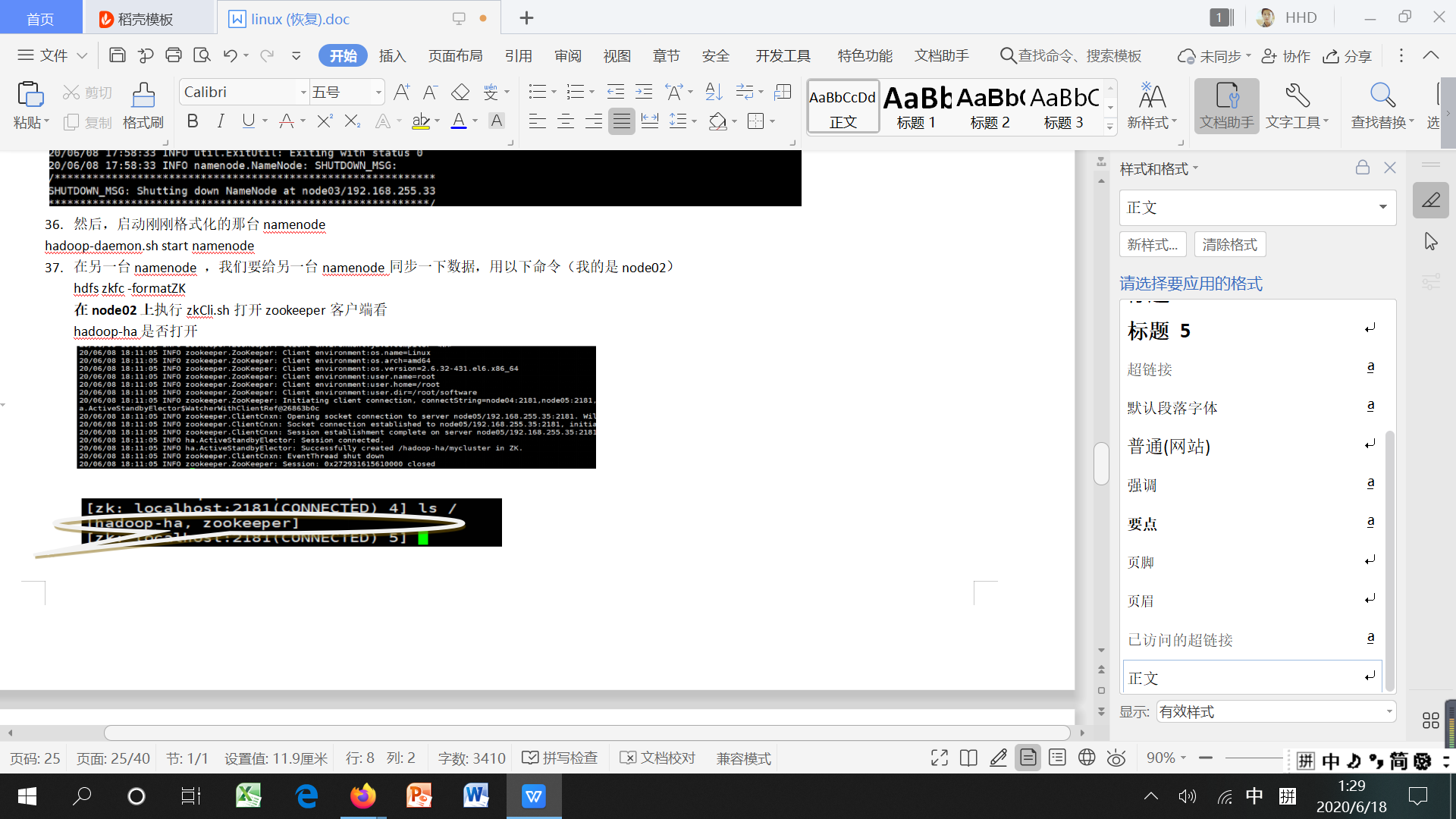This screenshot has height=819, width=1456.
Task: Click the superscript icon
Action: click(x=325, y=121)
